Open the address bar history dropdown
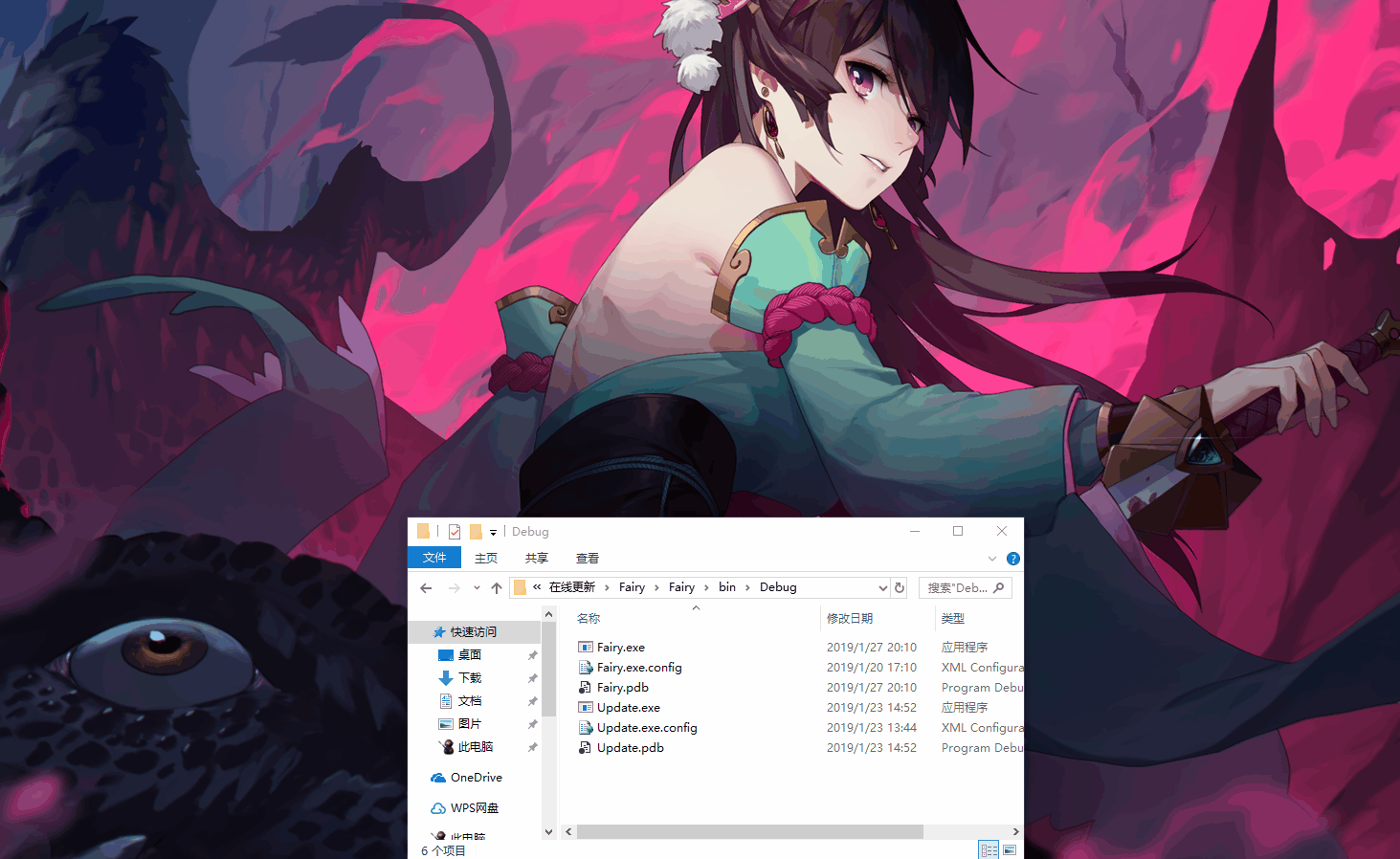The height and width of the screenshot is (859, 1400). pyautogui.click(x=882, y=587)
